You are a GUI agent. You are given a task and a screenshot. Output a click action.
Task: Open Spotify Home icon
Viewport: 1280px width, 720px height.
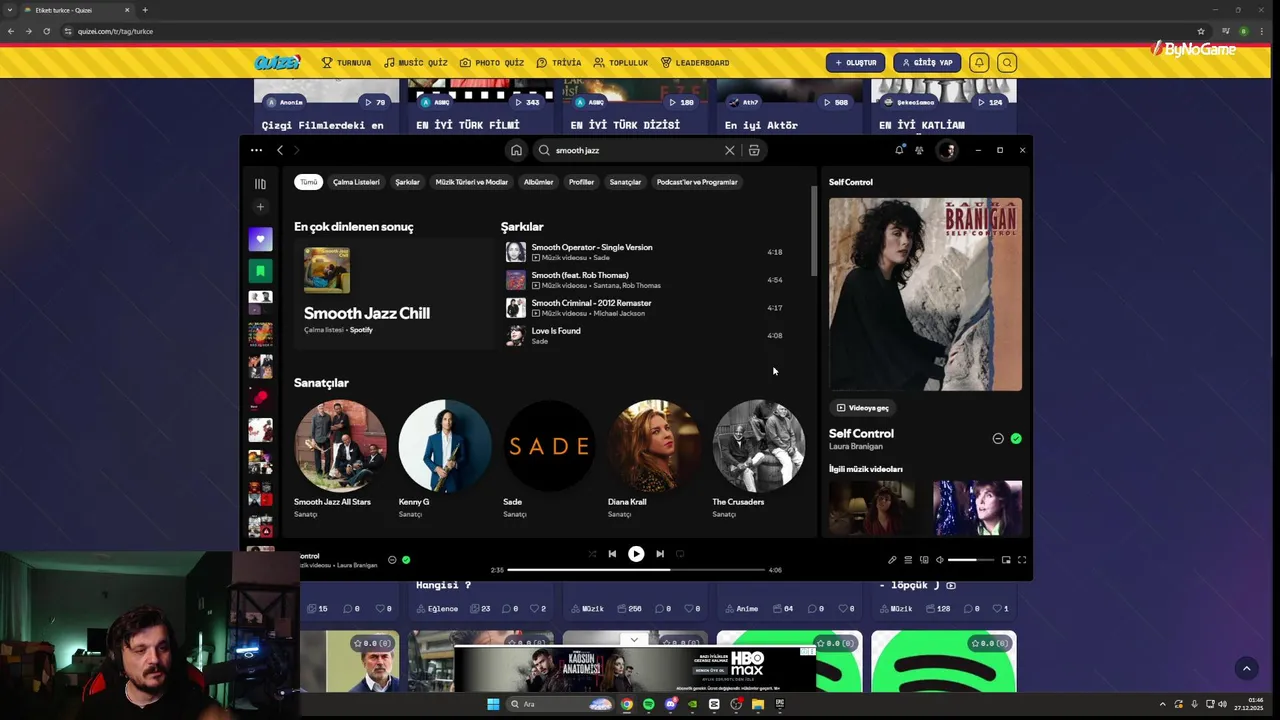pos(516,150)
